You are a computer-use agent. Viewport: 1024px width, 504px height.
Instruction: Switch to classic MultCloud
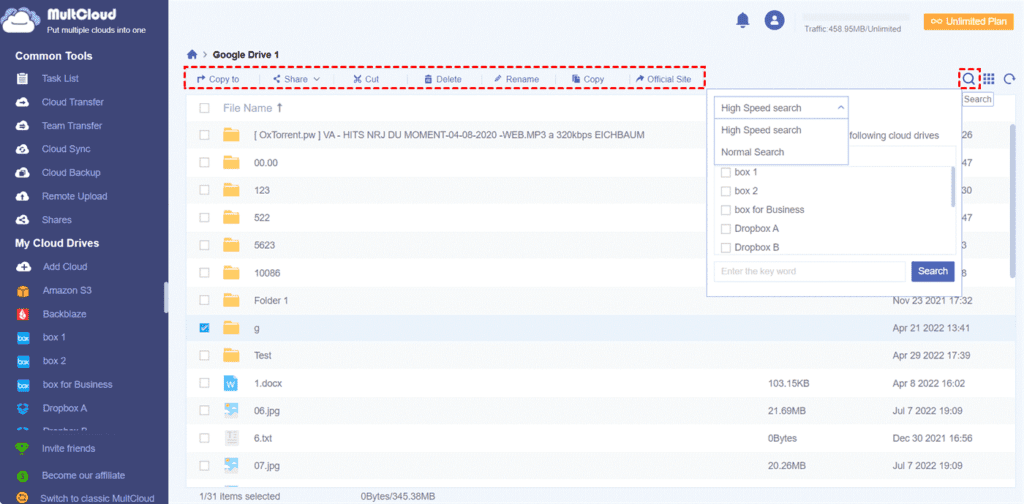coord(97,498)
